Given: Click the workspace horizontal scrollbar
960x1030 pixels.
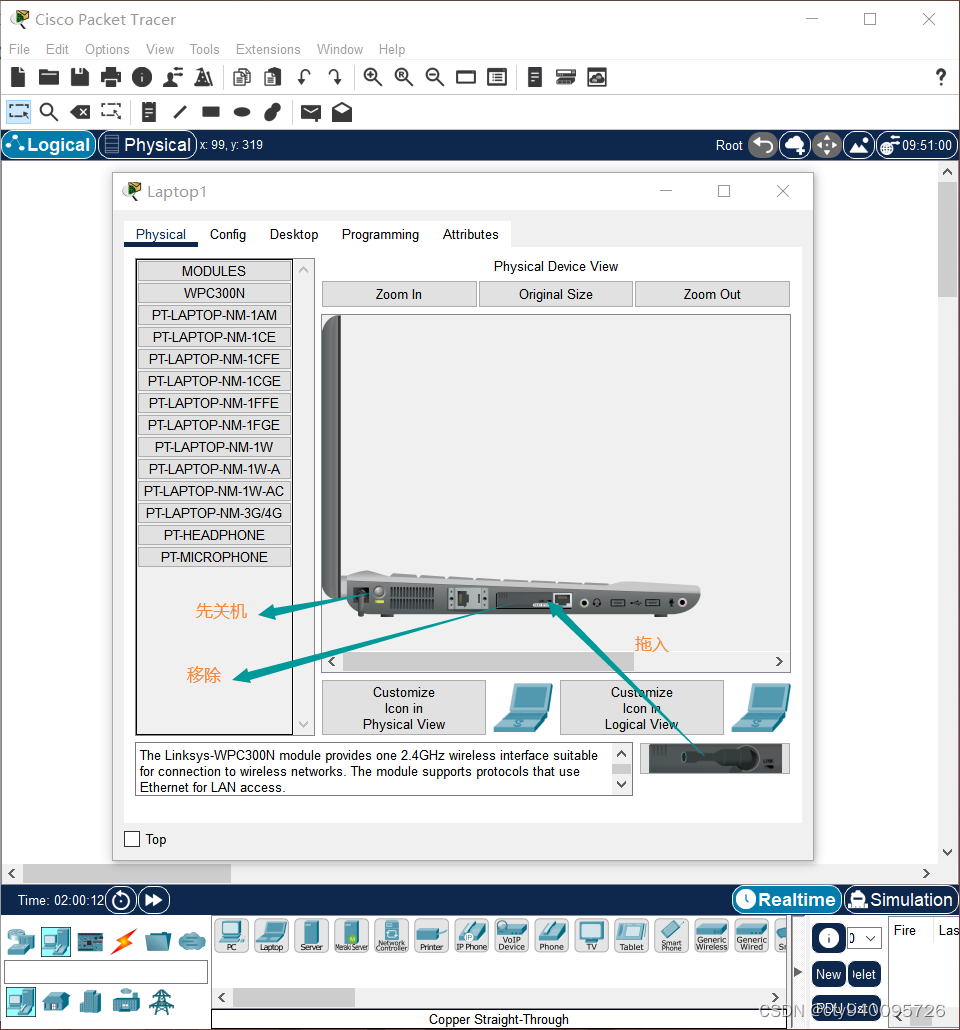Looking at the screenshot, I should [x=127, y=874].
